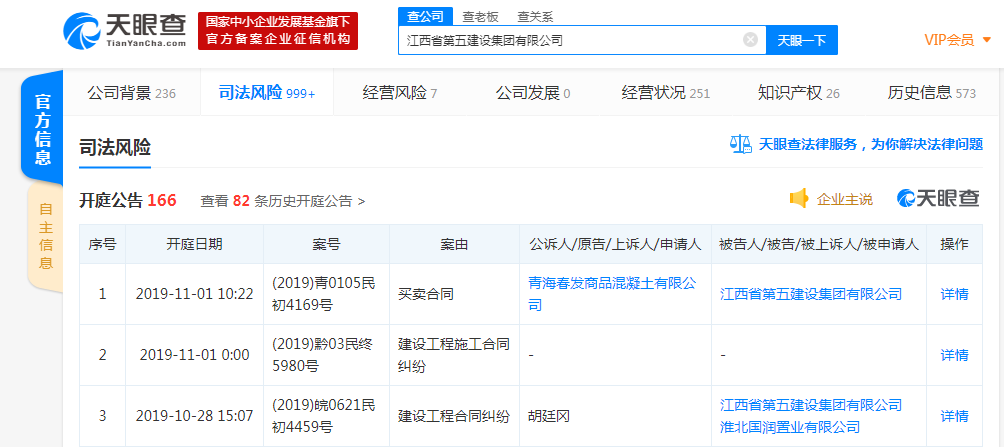Click the legal services scale icon
The image size is (1004, 447).
(740, 144)
